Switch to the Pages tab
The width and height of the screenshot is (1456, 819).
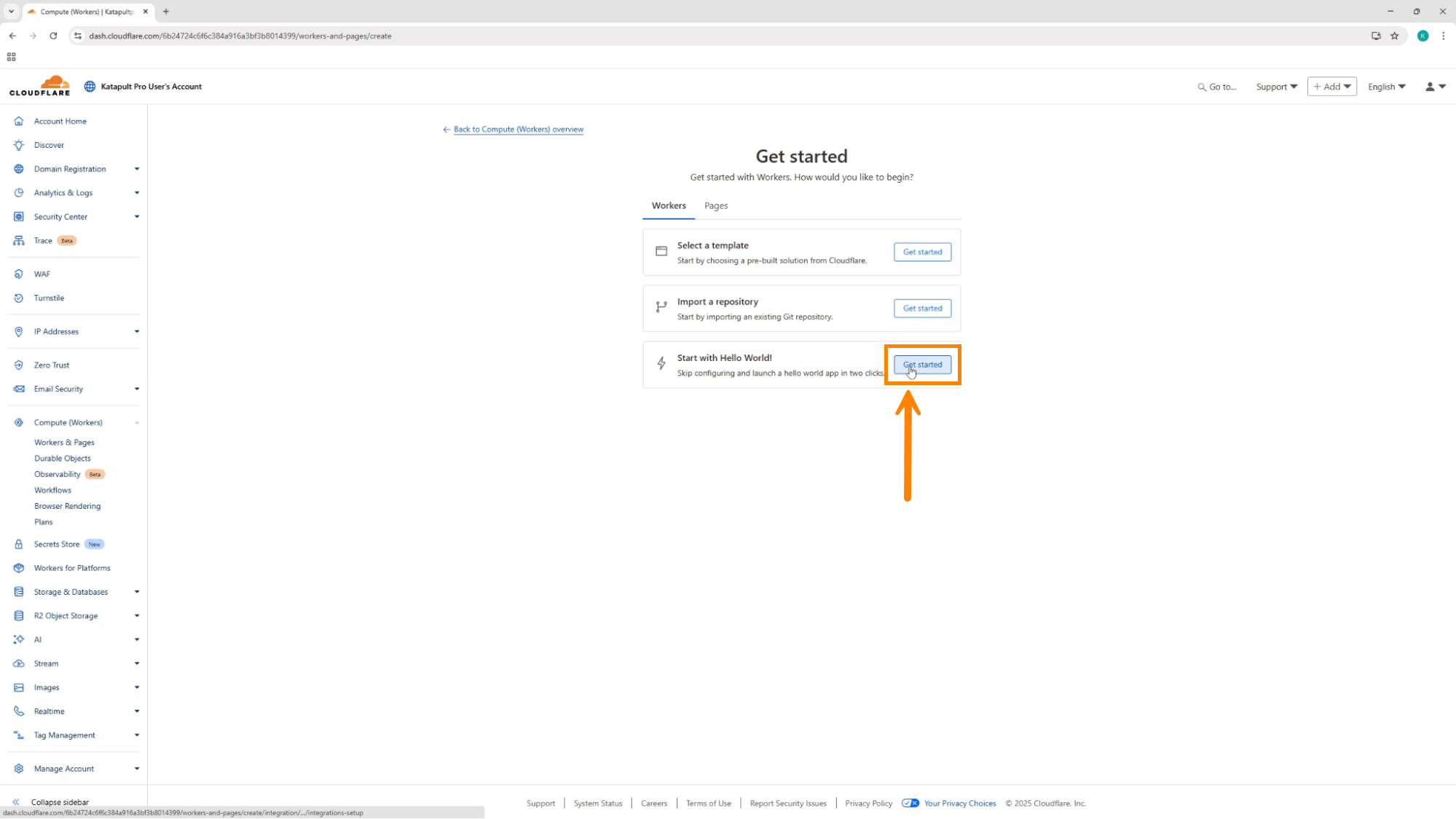[x=715, y=206]
